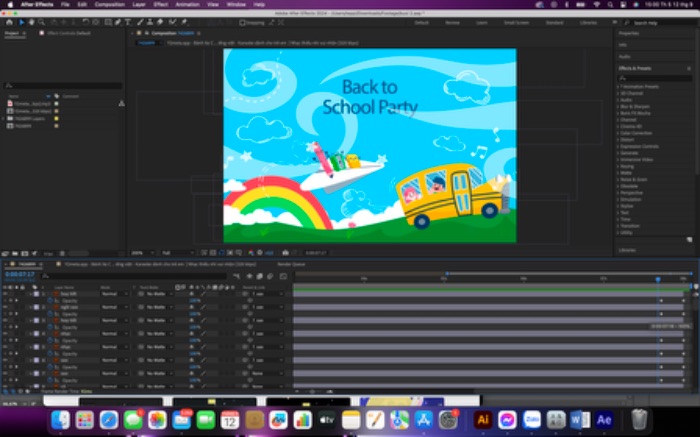
Task: Select the Rotation tool
Action: (x=85, y=22)
